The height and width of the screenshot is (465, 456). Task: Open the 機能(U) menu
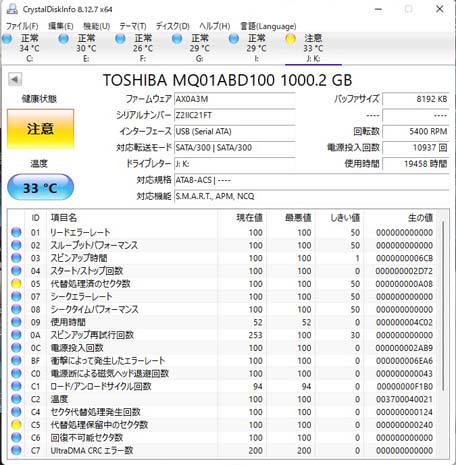tap(96, 26)
